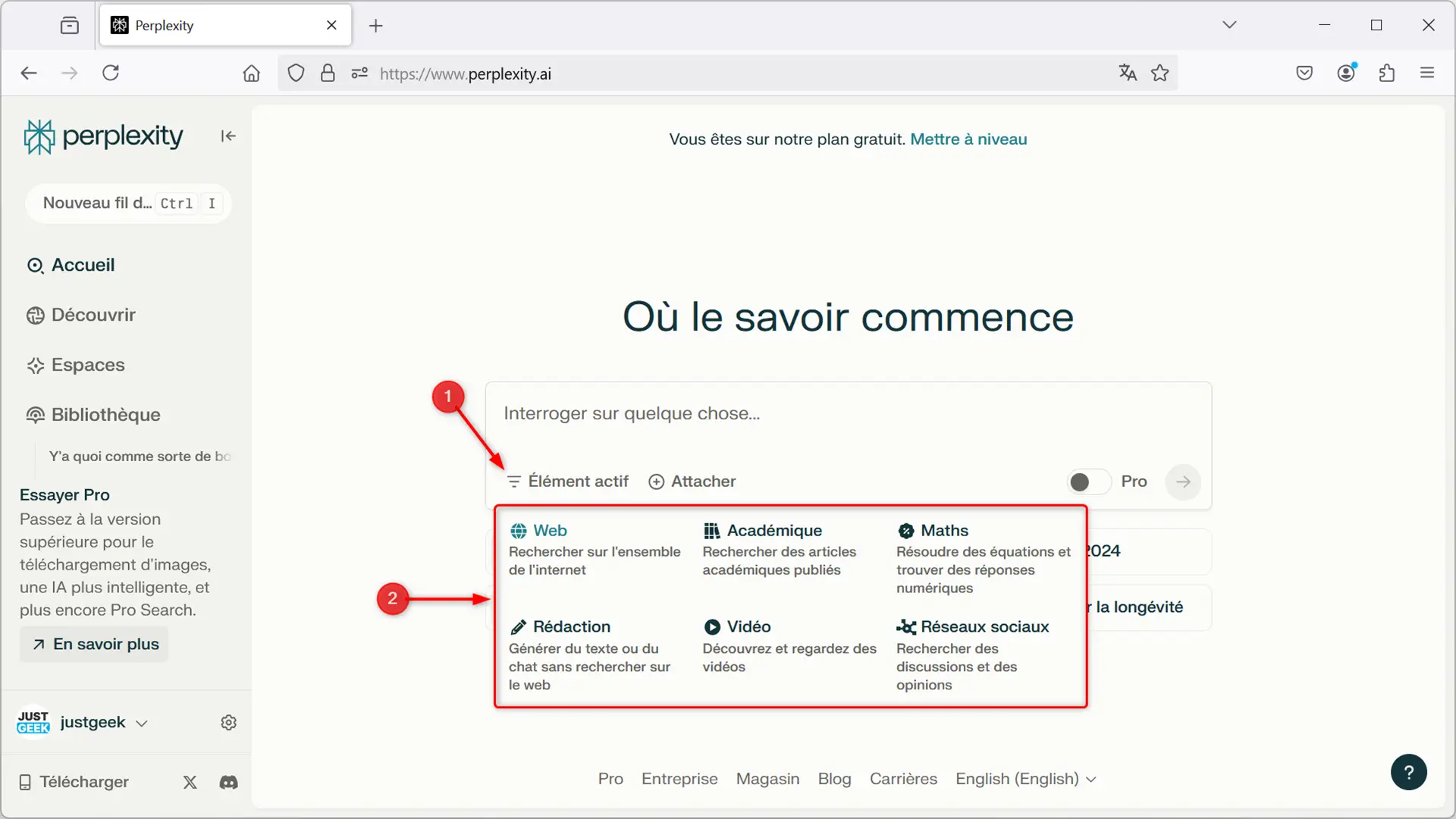Open browser translate page icon

1128,74
